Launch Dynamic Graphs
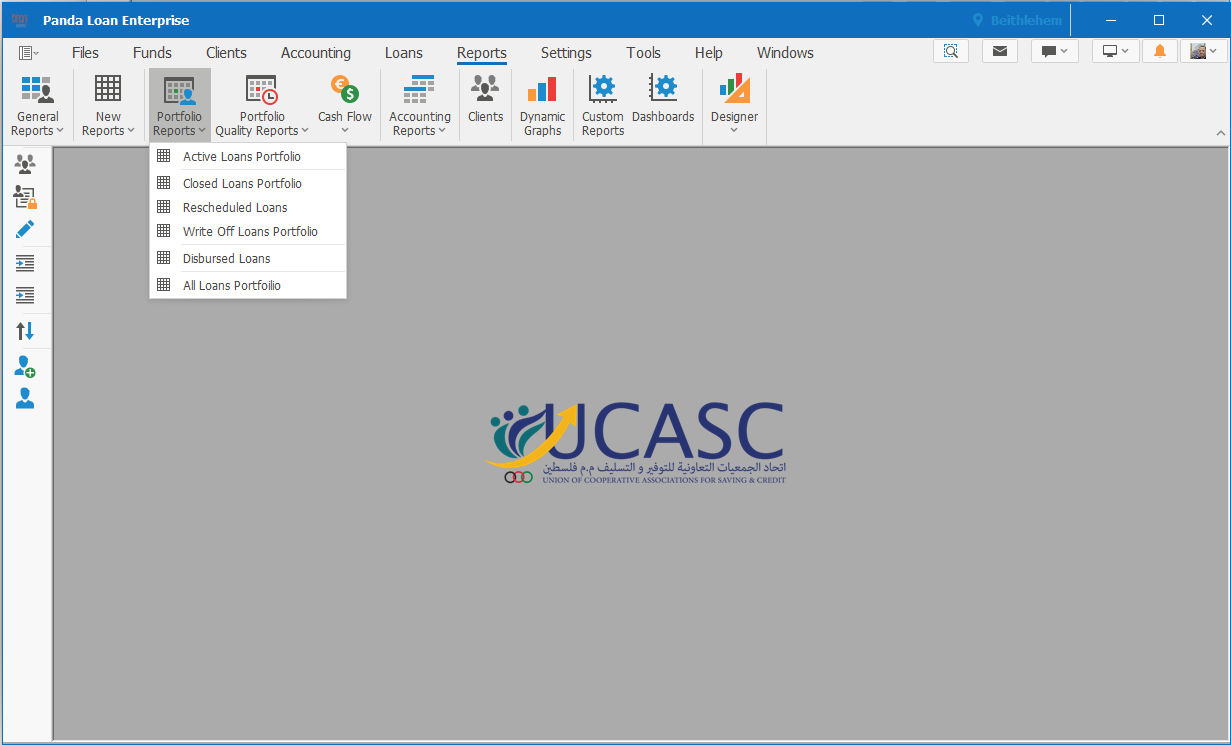The height and width of the screenshot is (745, 1231). point(542,105)
